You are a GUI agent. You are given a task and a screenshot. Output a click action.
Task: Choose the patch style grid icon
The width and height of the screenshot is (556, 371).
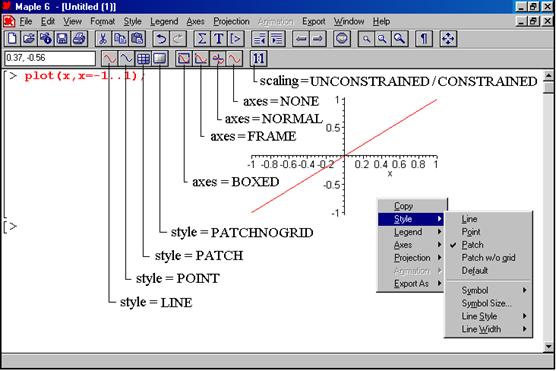143,59
